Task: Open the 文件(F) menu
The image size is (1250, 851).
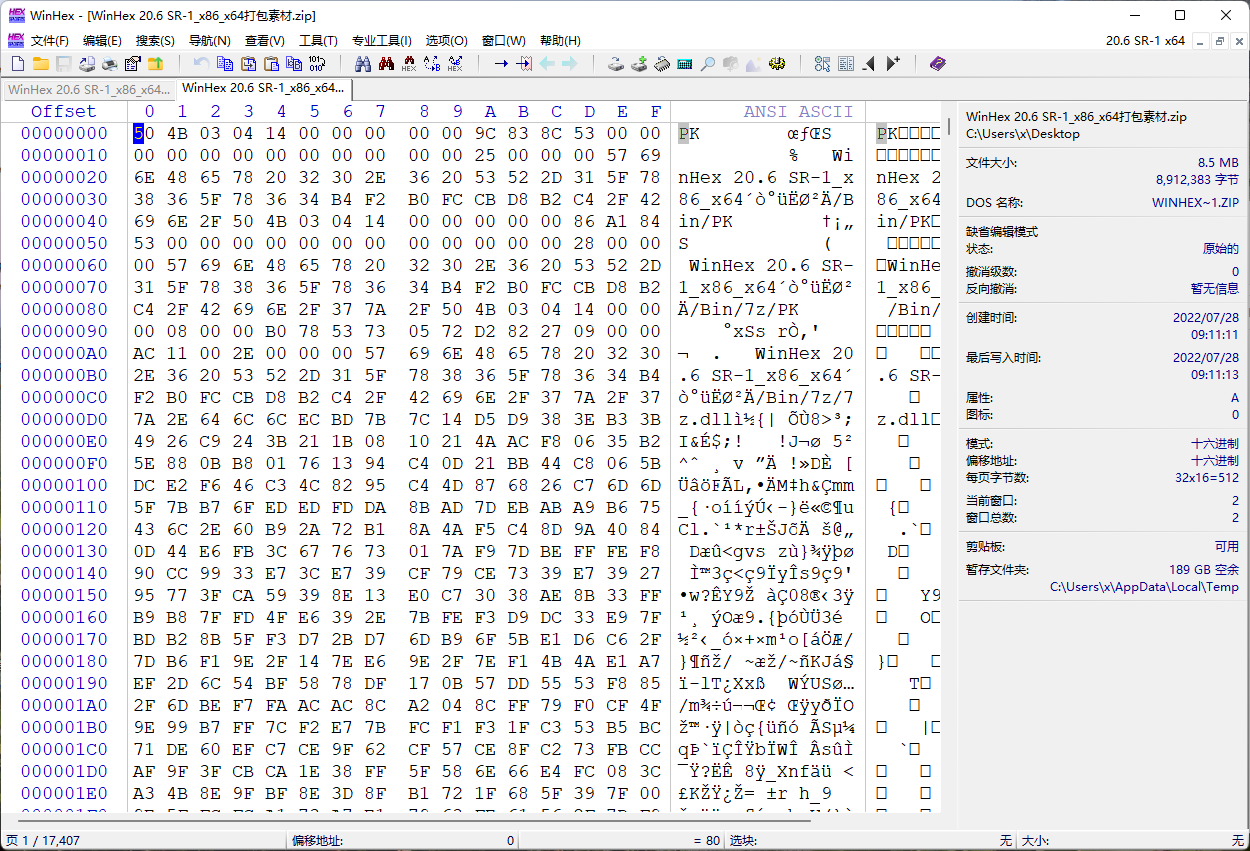Action: (x=50, y=41)
